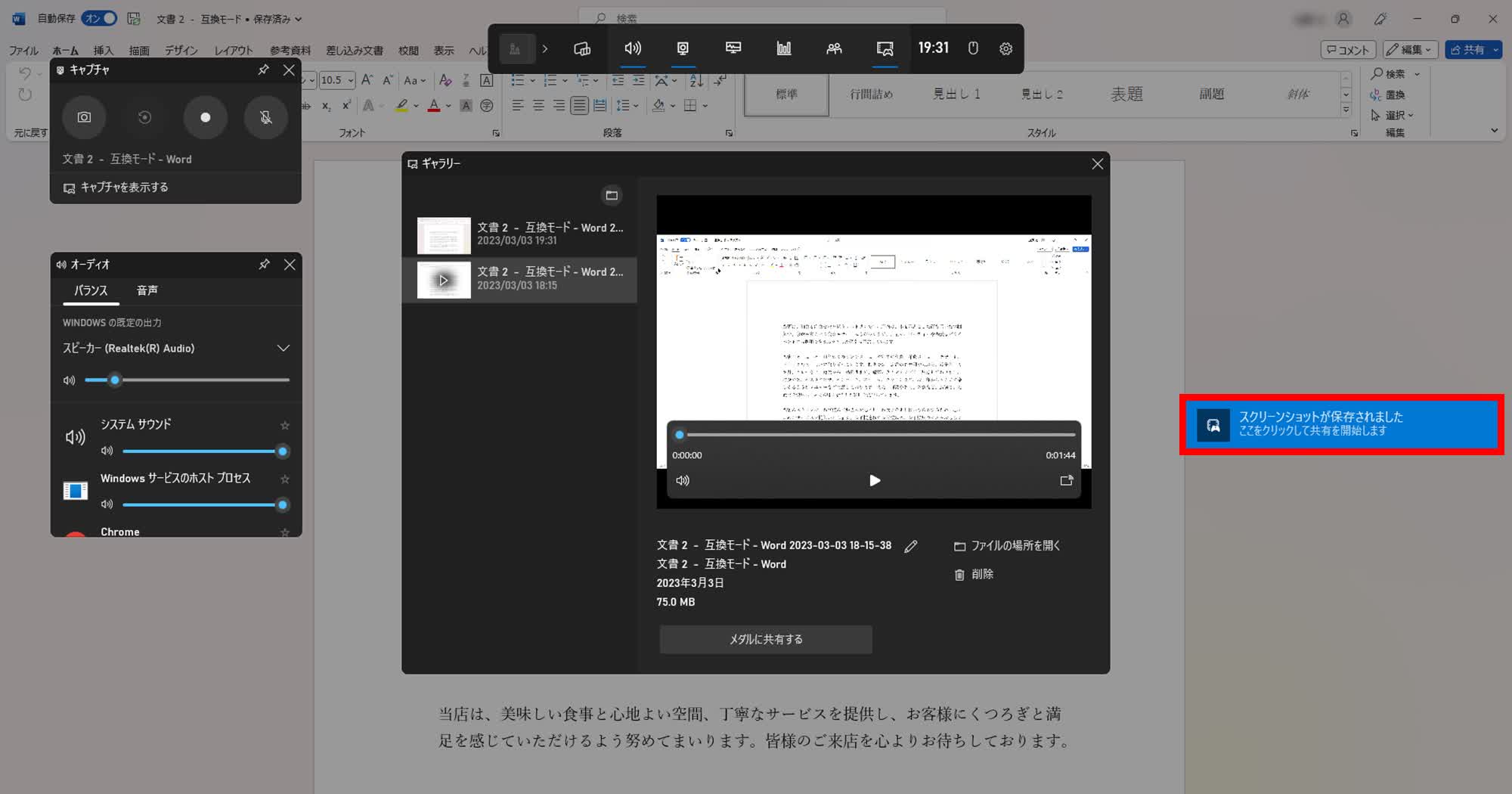Favorite System Sound with the star icon
The width and height of the screenshot is (1512, 794).
[285, 426]
